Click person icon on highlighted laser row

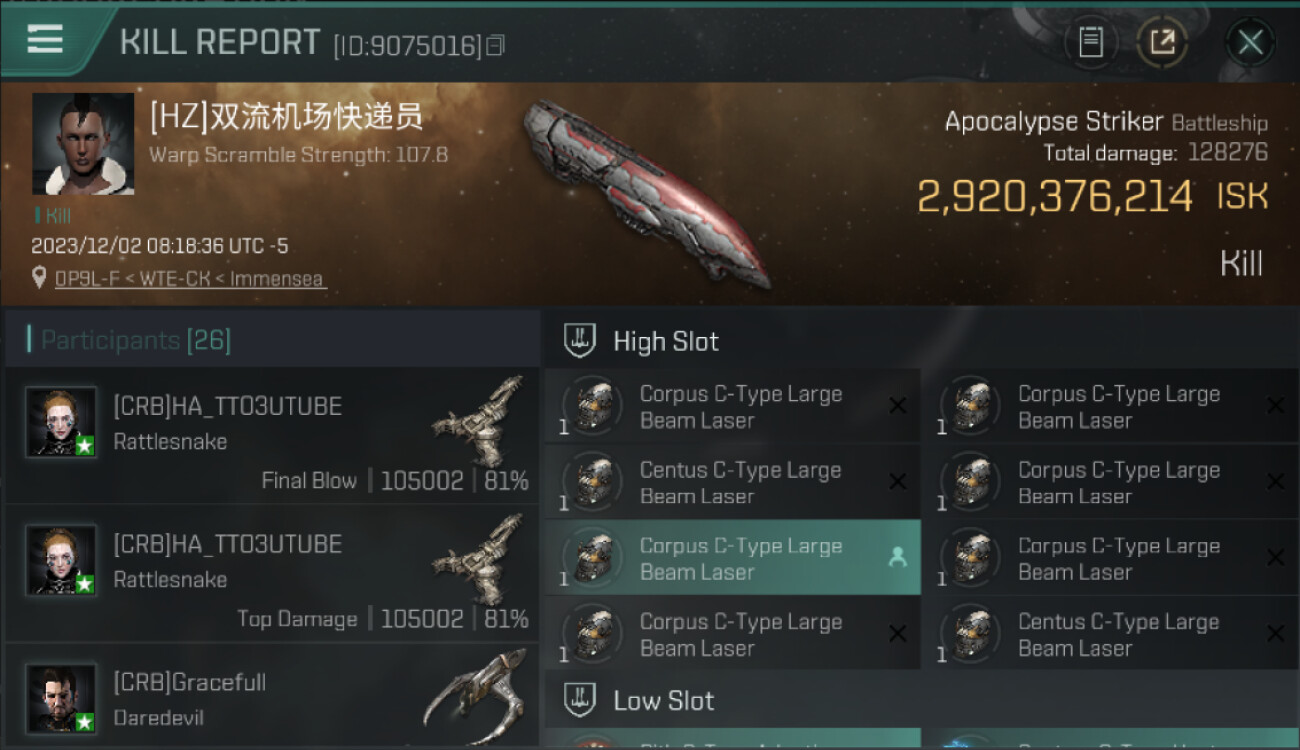pyautogui.click(x=897, y=558)
